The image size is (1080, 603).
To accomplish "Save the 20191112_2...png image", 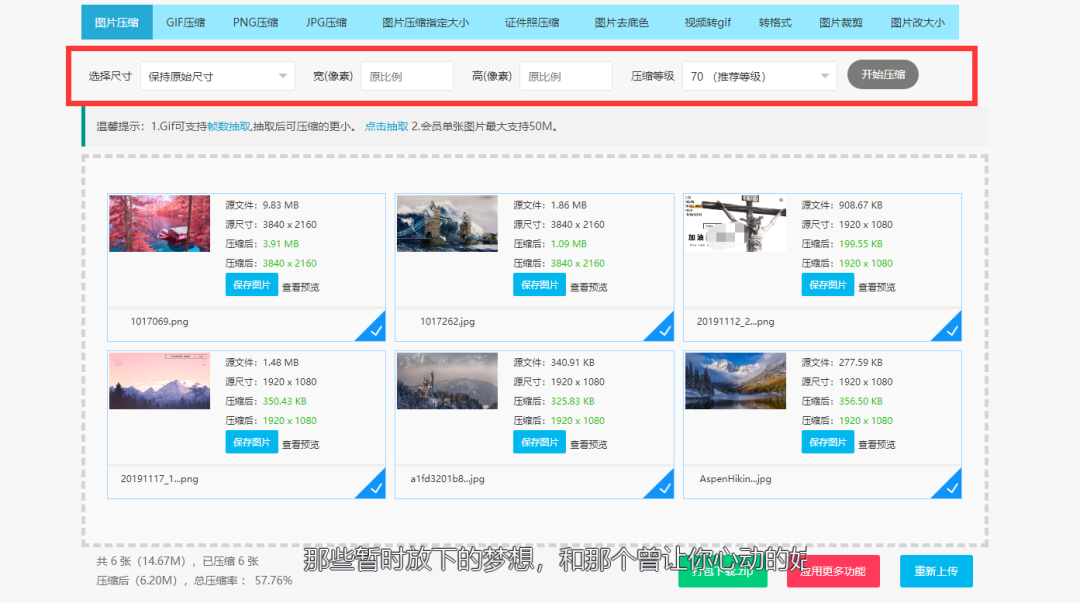I will coord(827,285).
